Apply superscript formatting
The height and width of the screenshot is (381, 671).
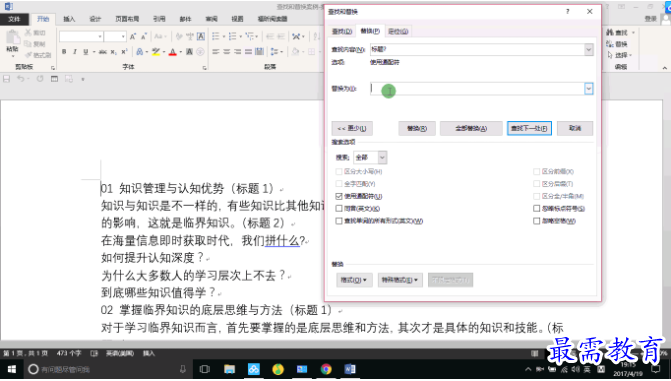[x=124, y=52]
